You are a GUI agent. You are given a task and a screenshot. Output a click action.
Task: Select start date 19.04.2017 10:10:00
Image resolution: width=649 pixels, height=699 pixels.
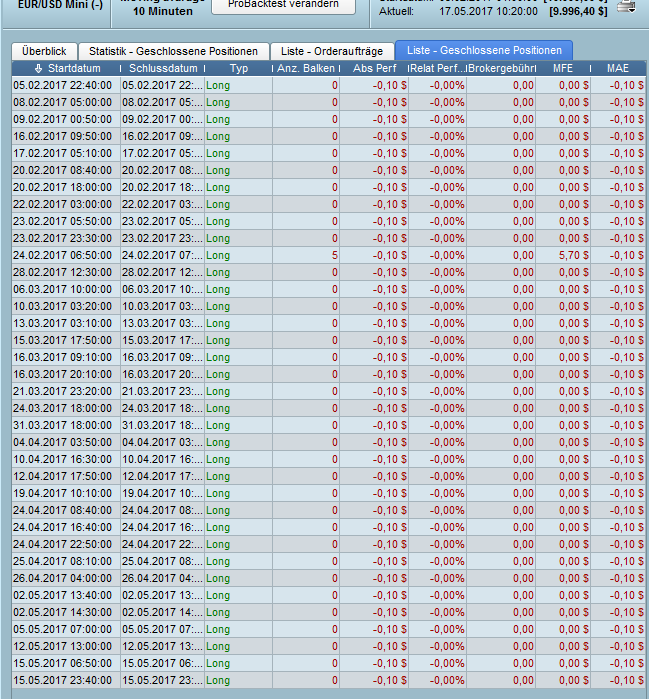click(62, 493)
